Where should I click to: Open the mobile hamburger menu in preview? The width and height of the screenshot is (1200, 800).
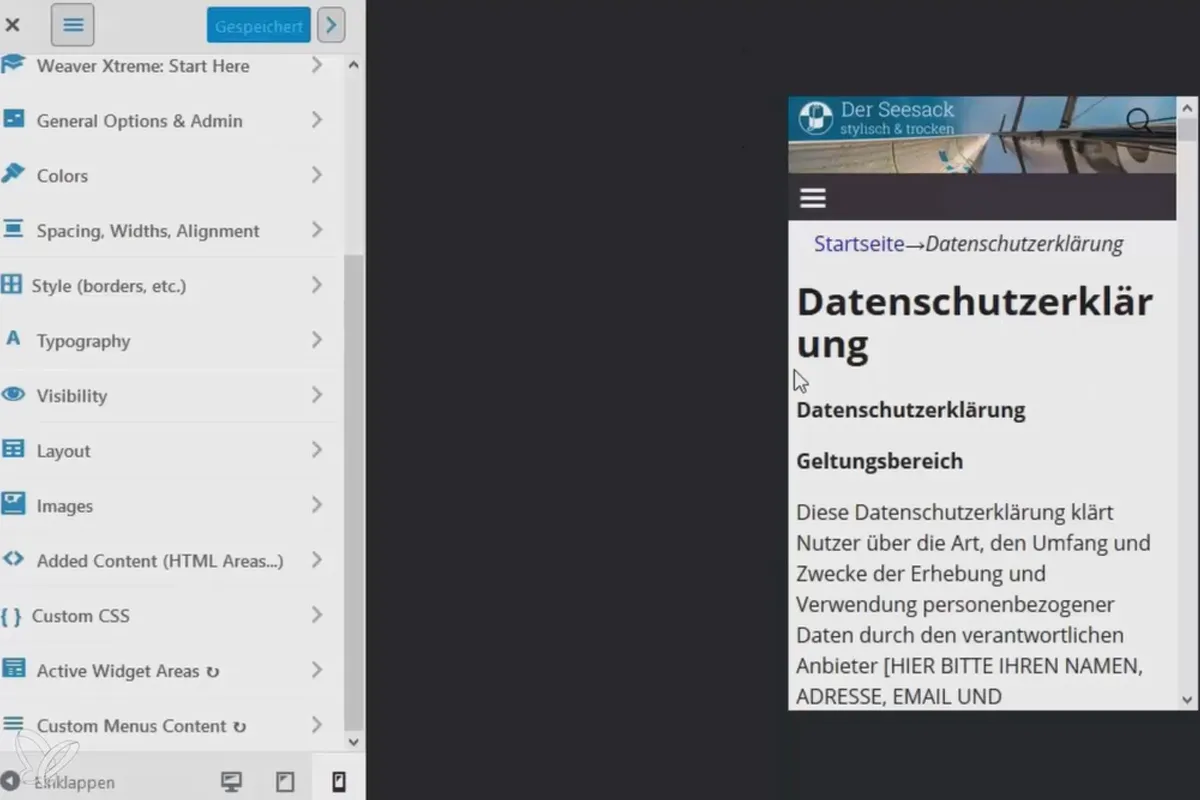[x=813, y=198]
